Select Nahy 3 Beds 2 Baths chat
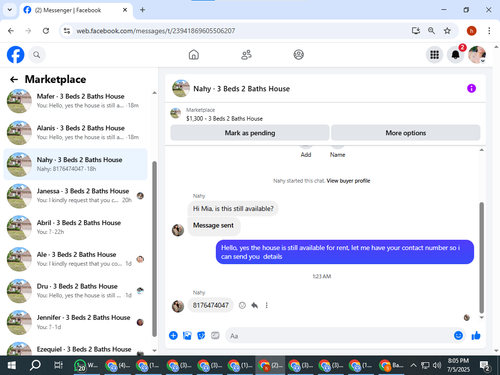This screenshot has height=375, width=500. [x=75, y=164]
